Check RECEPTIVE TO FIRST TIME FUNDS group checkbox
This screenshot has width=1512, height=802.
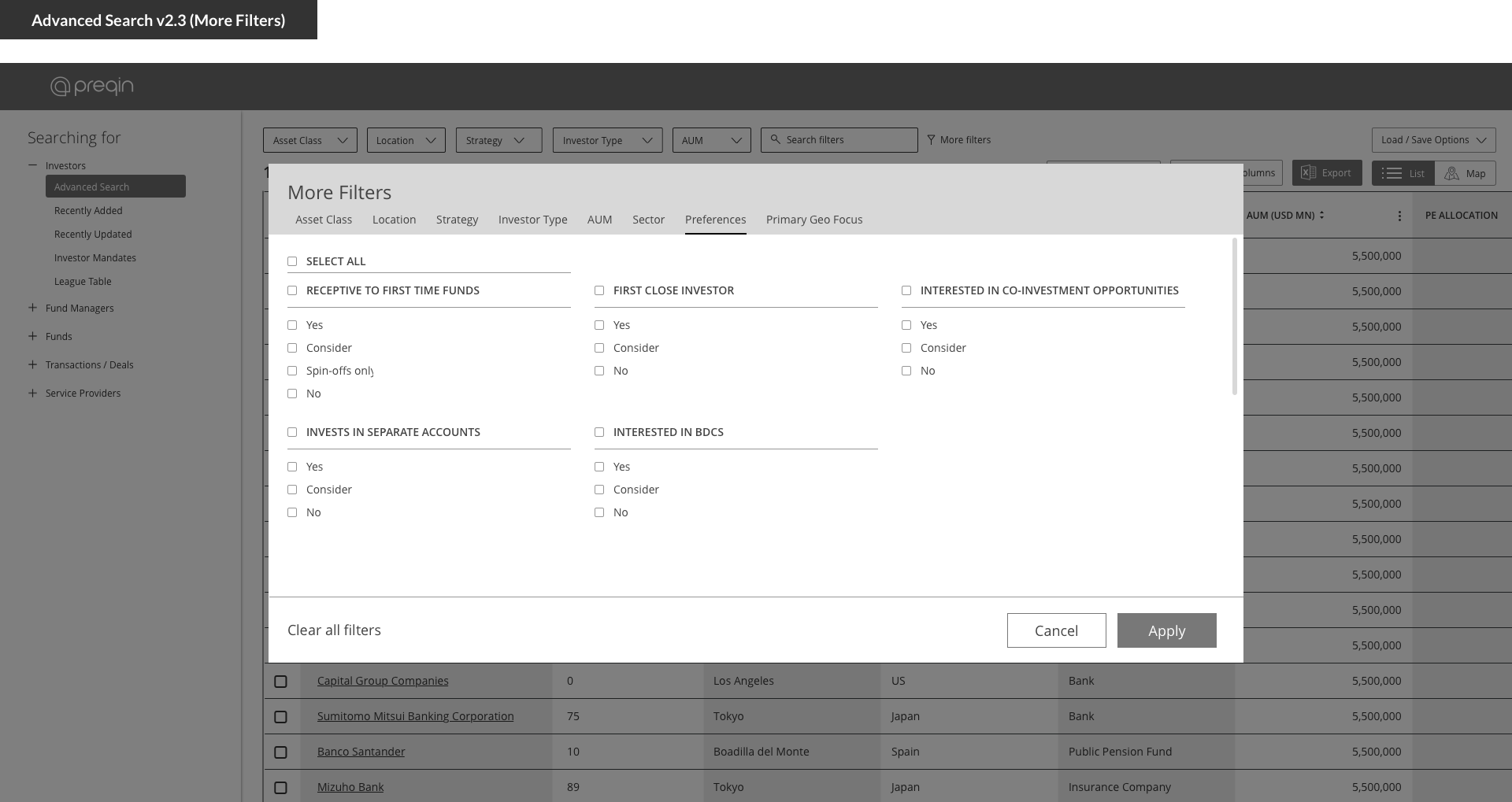point(292,290)
